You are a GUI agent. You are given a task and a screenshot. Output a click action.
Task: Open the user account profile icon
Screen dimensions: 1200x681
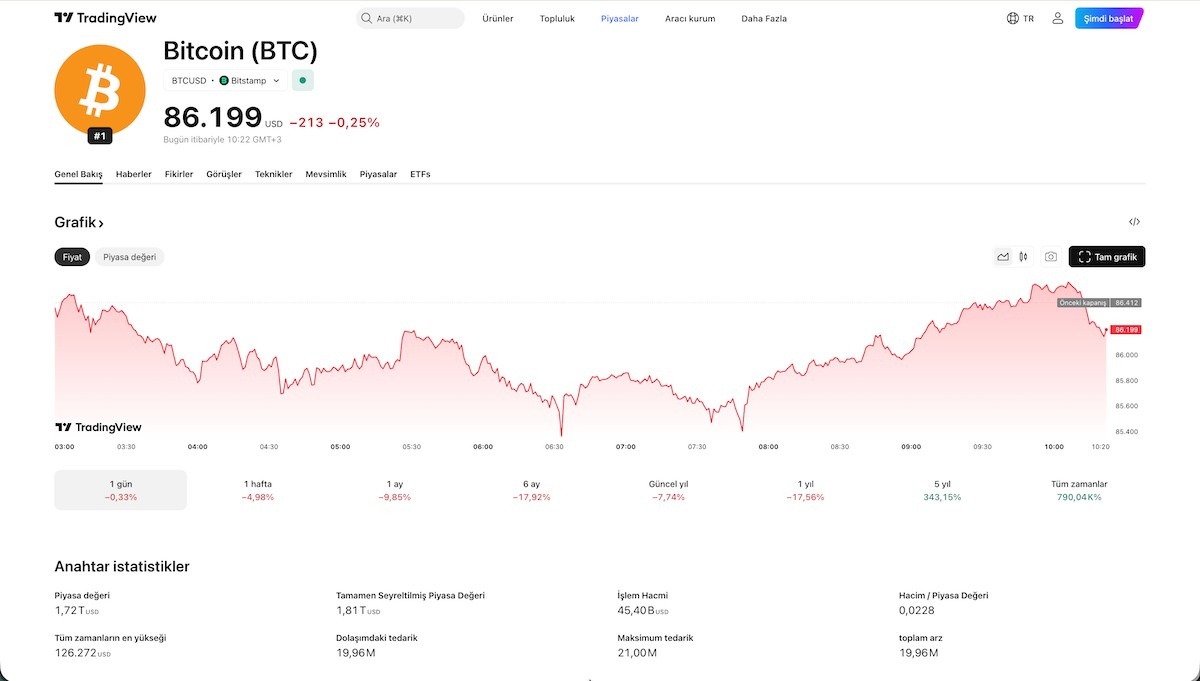(1057, 17)
